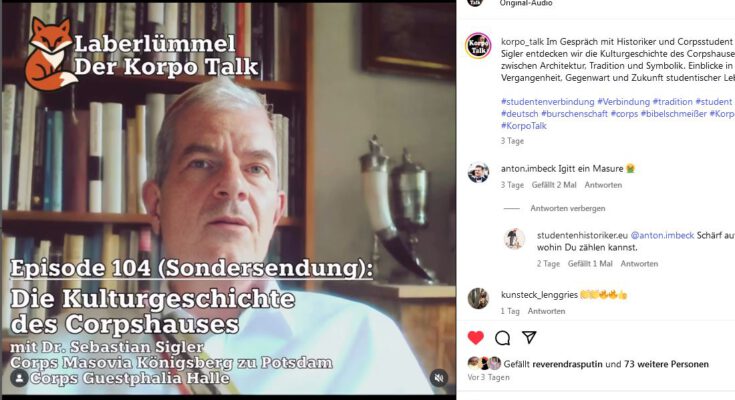Show tagged people icon on video
The height and width of the screenshot is (400, 735).
[x=19, y=378]
